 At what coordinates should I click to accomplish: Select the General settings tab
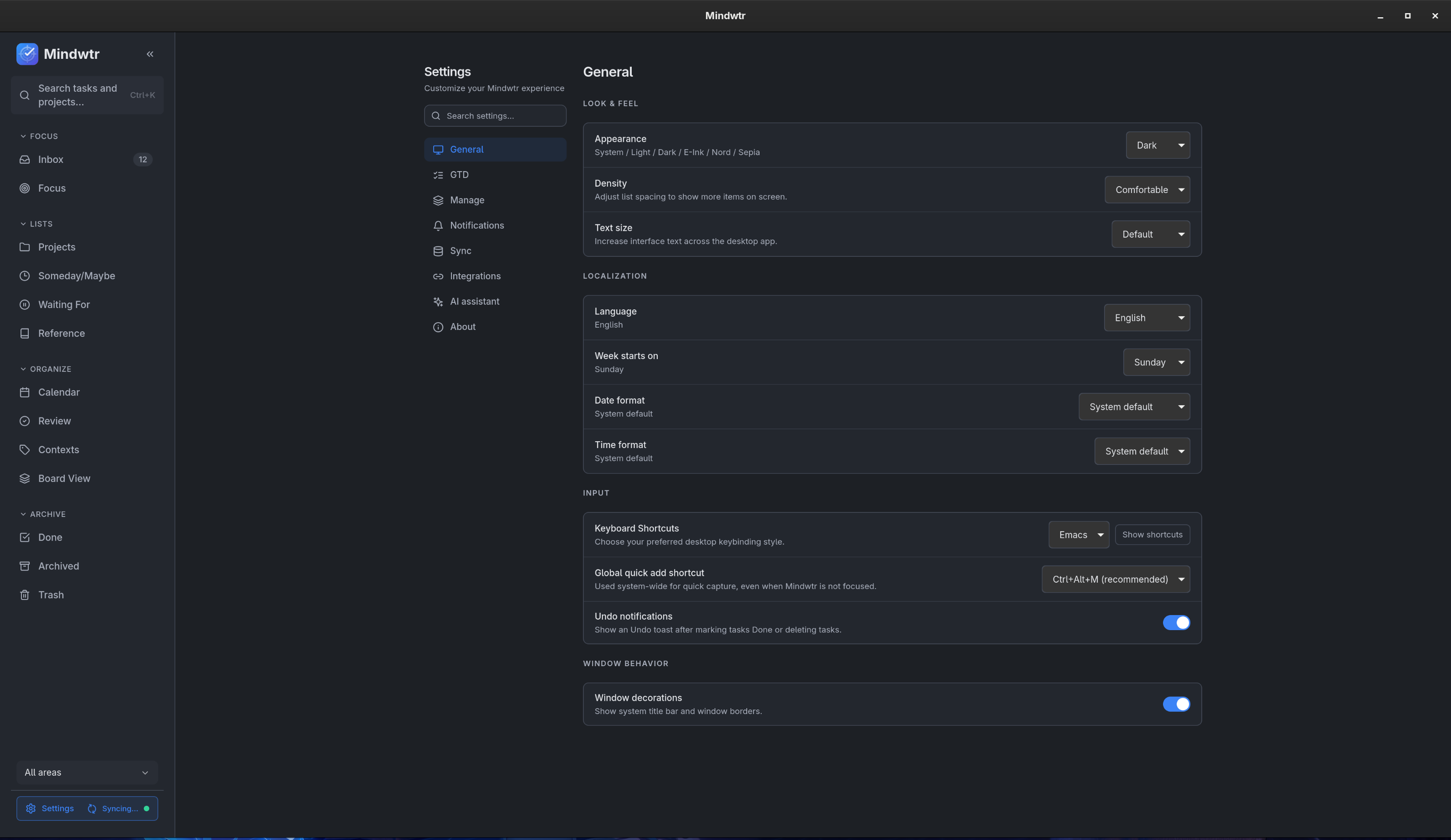[x=495, y=150]
